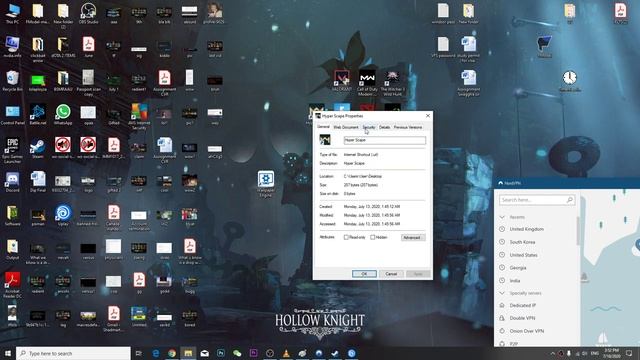The image size is (640, 360).
Task: Select Discord desktop shortcut
Action: [12, 182]
